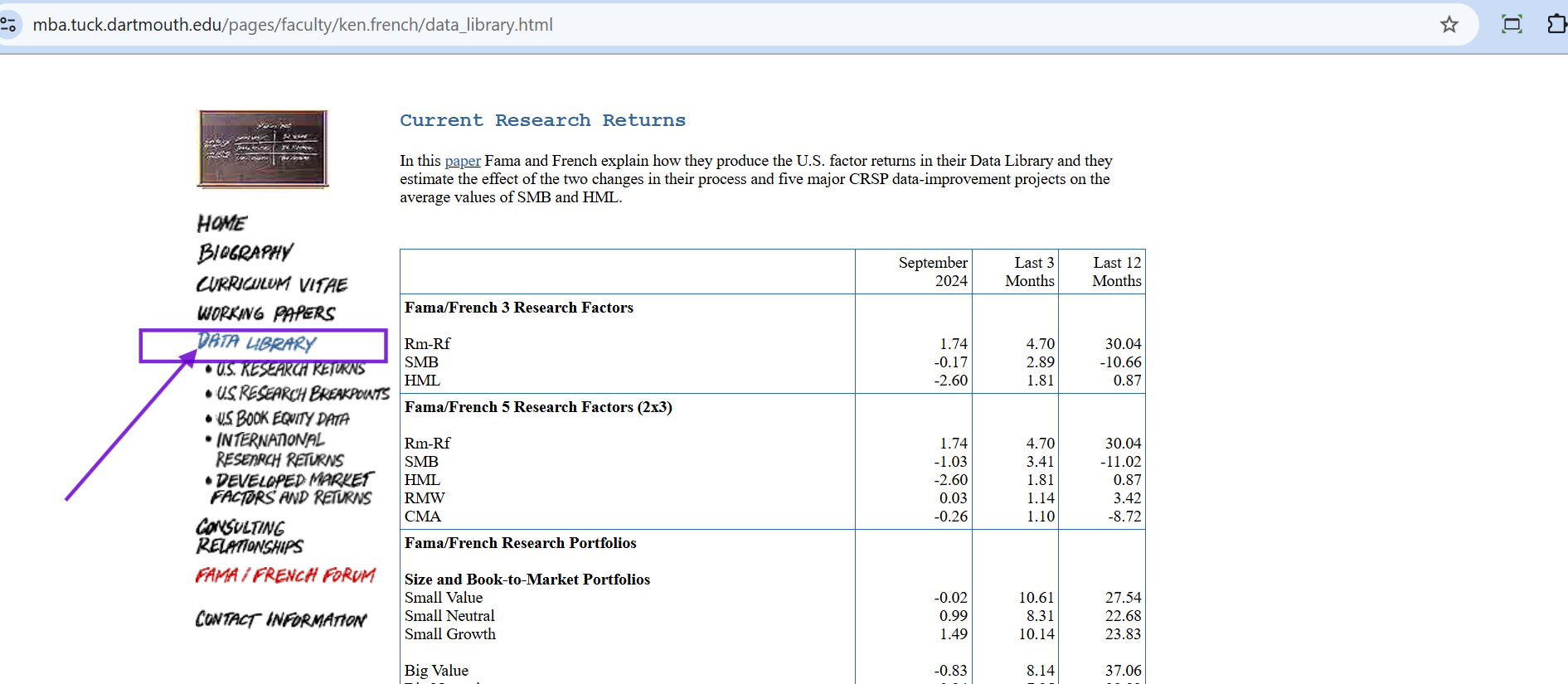Image resolution: width=1568 pixels, height=684 pixels.
Task: Click the September 2024 column header
Action: click(933, 272)
